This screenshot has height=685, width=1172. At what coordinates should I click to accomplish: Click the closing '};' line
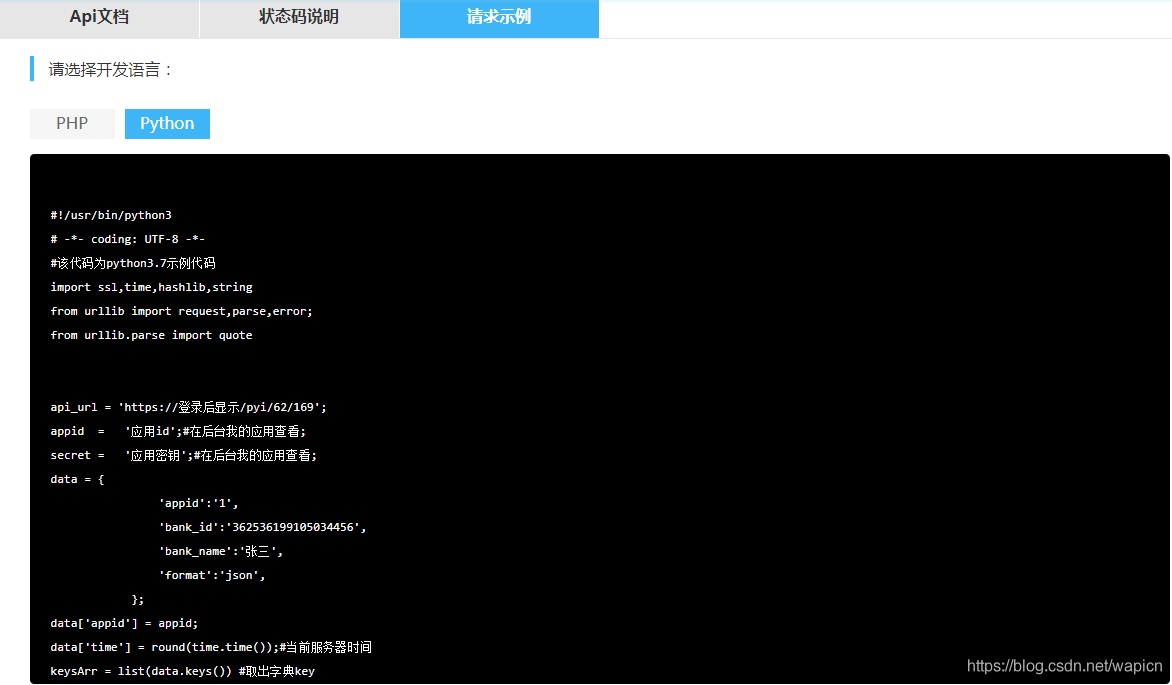[x=138, y=600]
